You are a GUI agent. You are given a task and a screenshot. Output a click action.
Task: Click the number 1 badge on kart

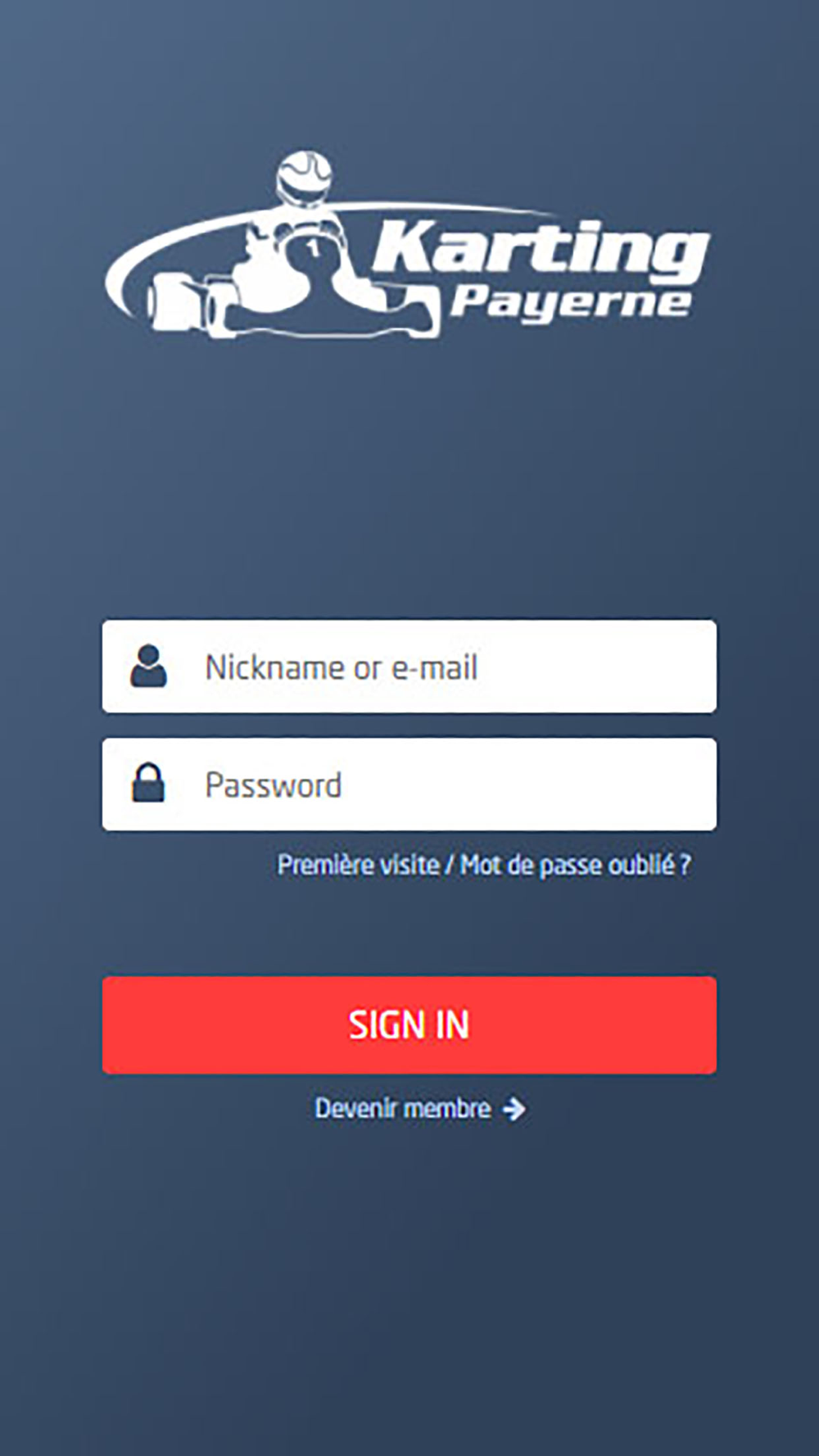click(312, 246)
